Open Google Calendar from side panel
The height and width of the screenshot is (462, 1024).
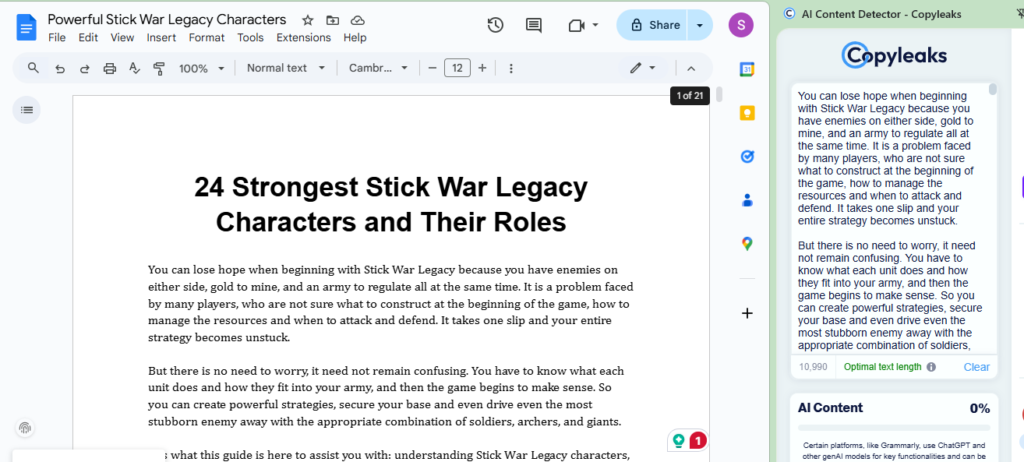pos(747,69)
